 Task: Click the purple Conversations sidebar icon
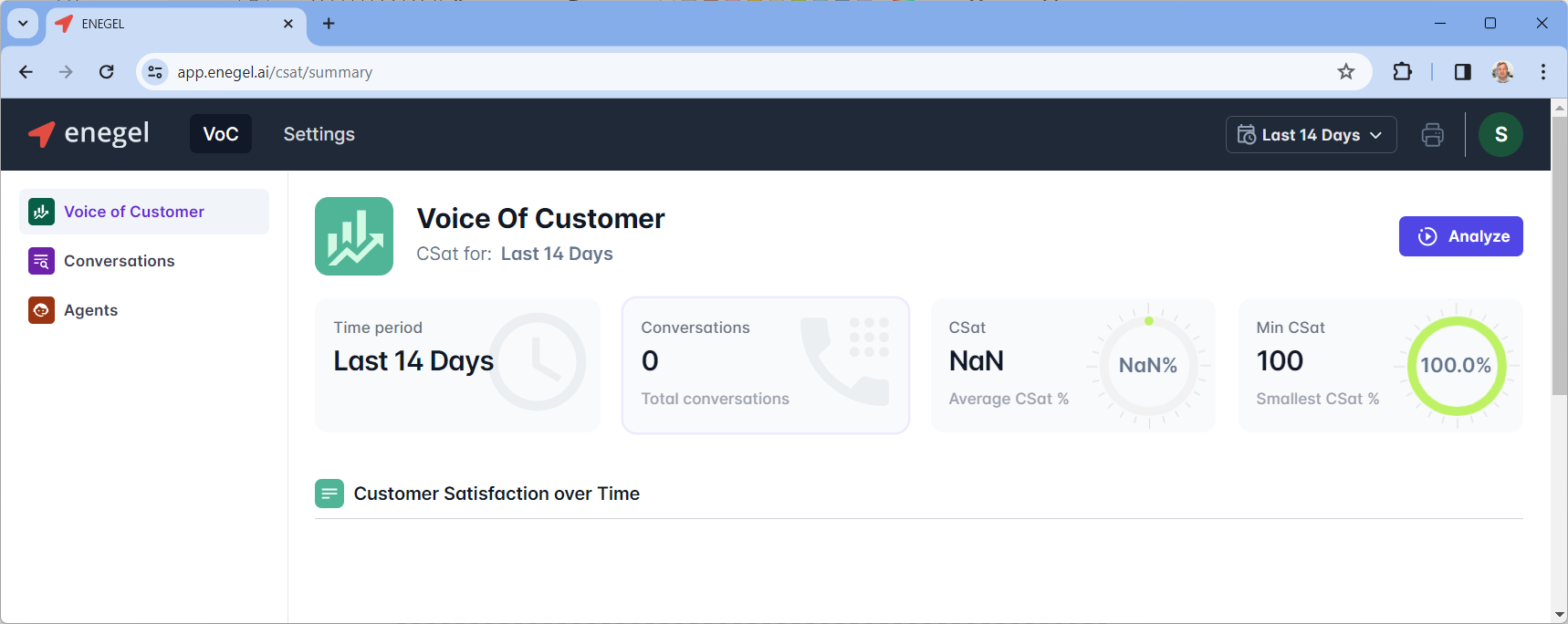41,261
